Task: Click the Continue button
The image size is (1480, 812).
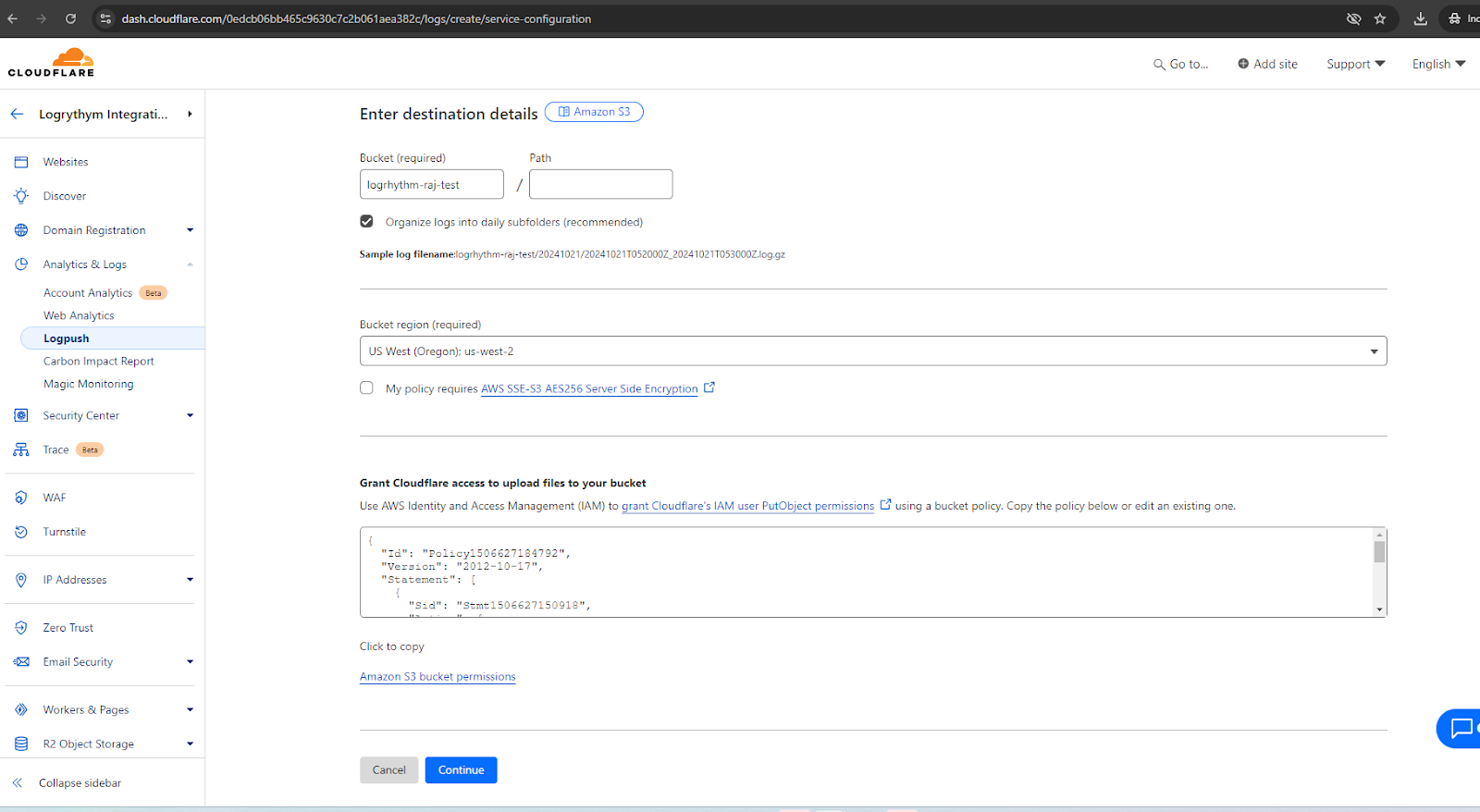Action: tap(461, 770)
